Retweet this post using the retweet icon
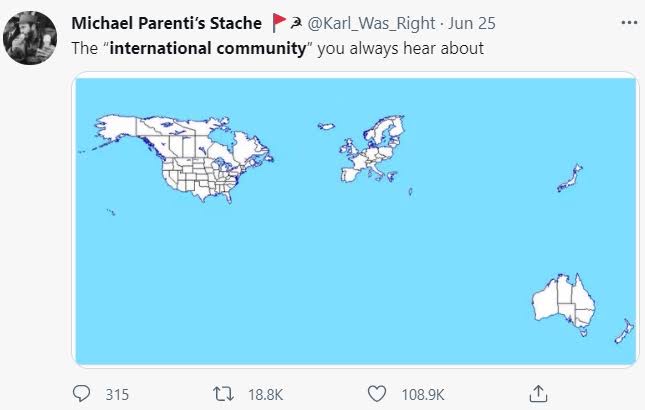This screenshot has width=645, height=410. (x=227, y=394)
